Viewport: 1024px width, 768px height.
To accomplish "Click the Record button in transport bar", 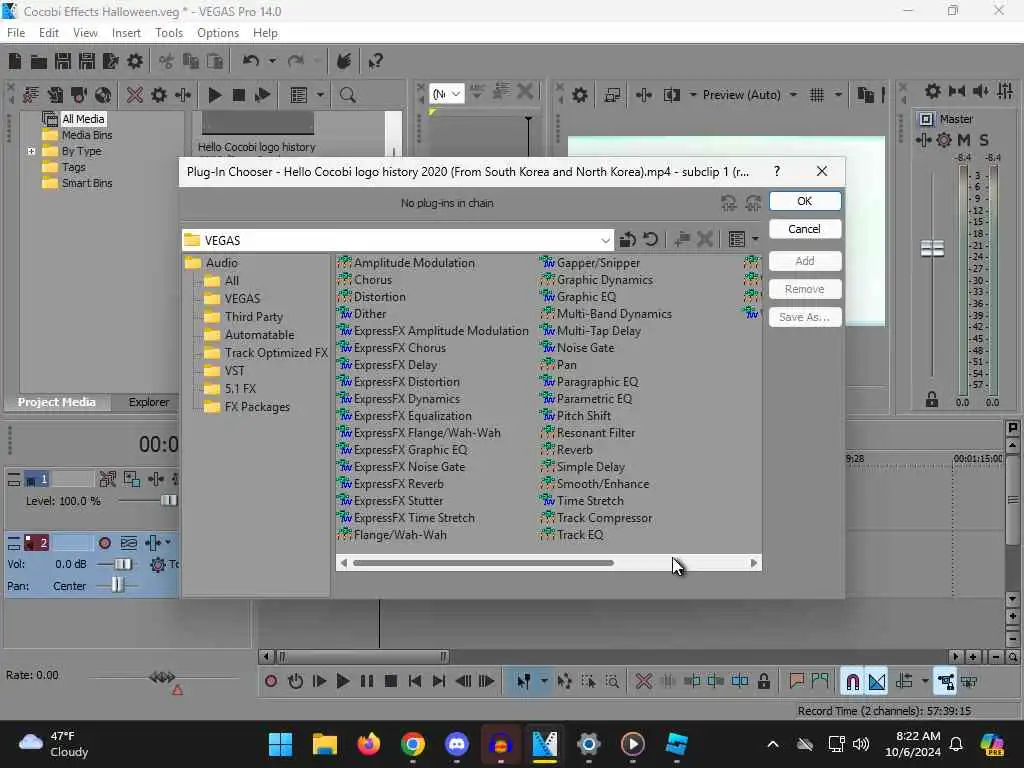I will 270,681.
